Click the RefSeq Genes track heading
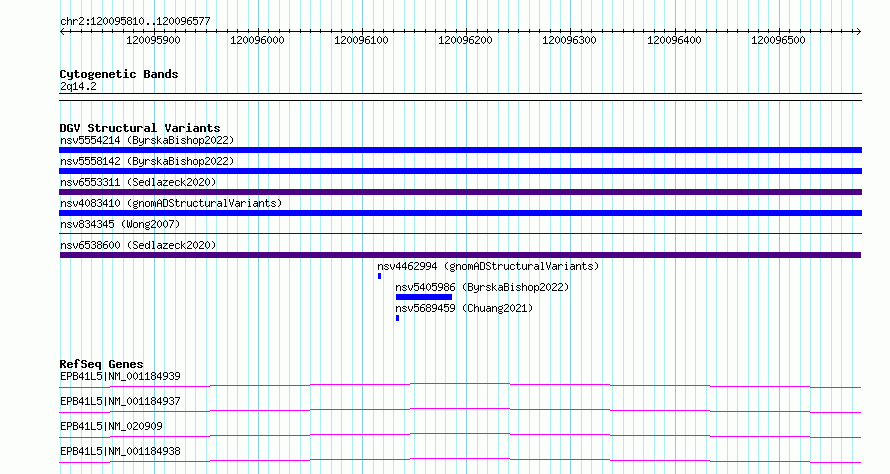Screen dimensions: 890x474 coord(102,364)
